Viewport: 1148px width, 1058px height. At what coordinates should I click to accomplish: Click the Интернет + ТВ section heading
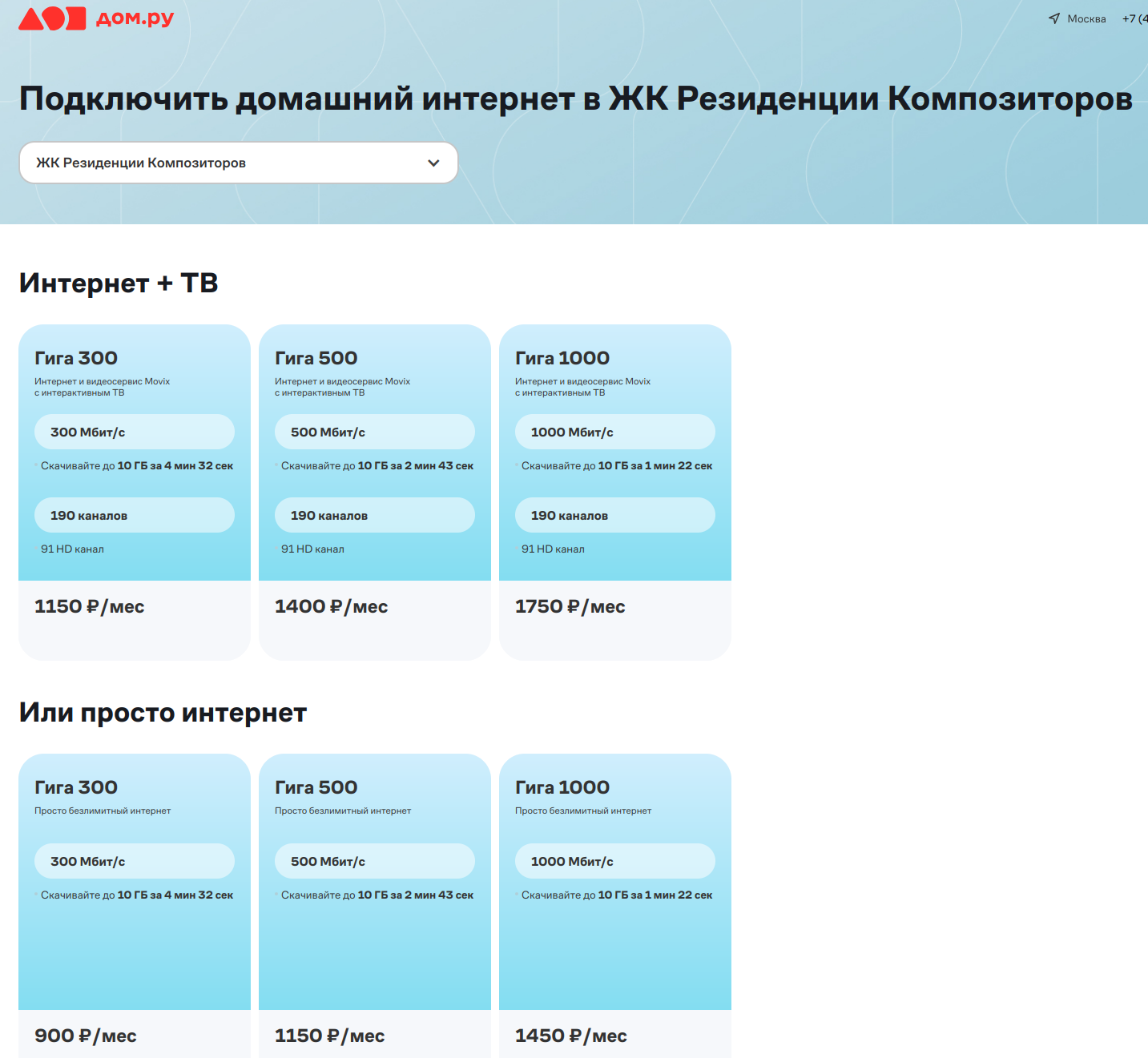coord(119,283)
